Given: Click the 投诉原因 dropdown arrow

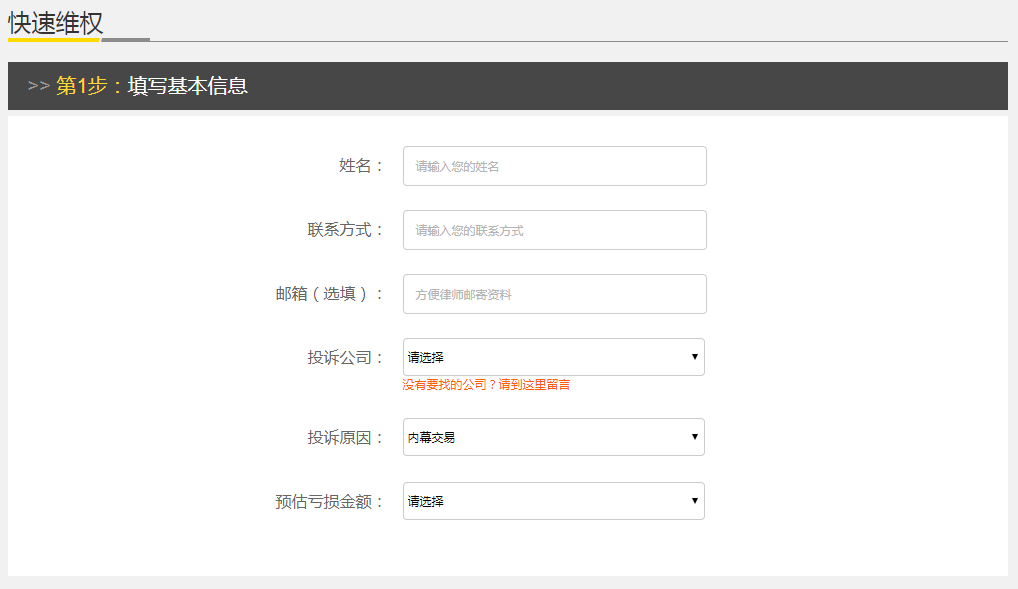Looking at the screenshot, I should [694, 437].
